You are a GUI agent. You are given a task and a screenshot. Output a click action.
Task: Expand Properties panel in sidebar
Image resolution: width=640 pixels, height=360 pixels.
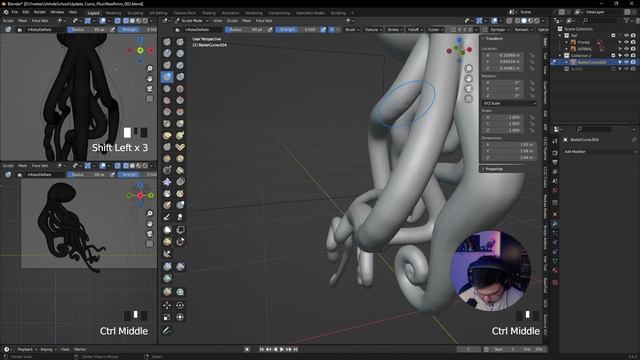click(x=493, y=169)
